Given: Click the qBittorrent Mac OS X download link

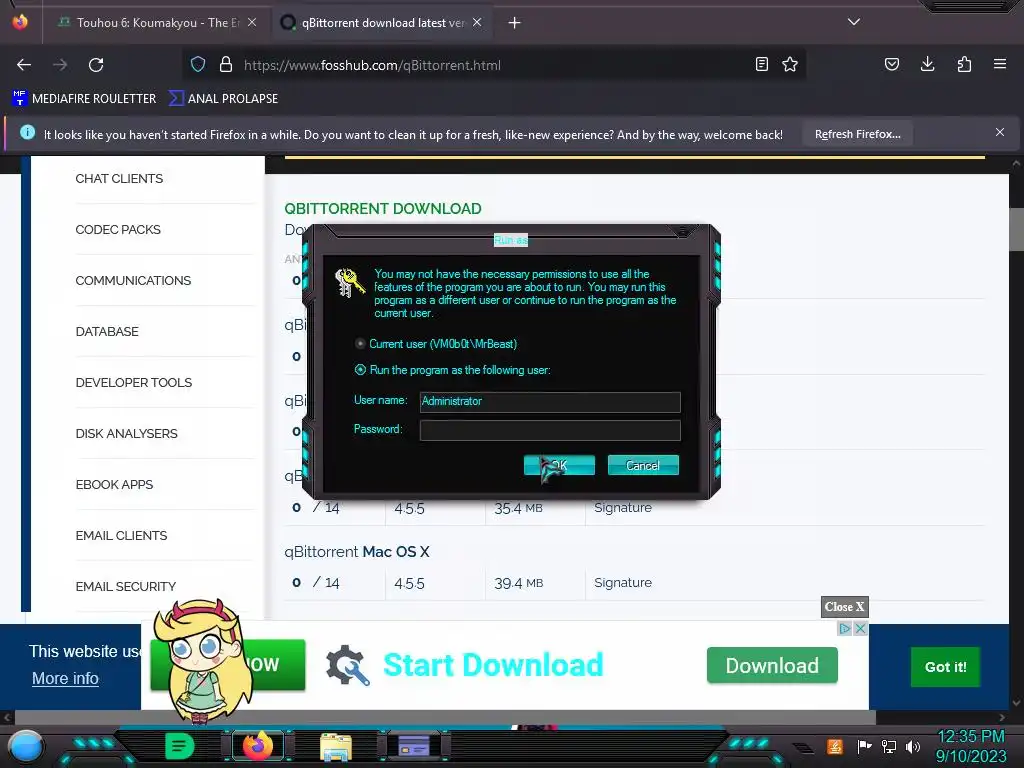Looking at the screenshot, I should (357, 552).
